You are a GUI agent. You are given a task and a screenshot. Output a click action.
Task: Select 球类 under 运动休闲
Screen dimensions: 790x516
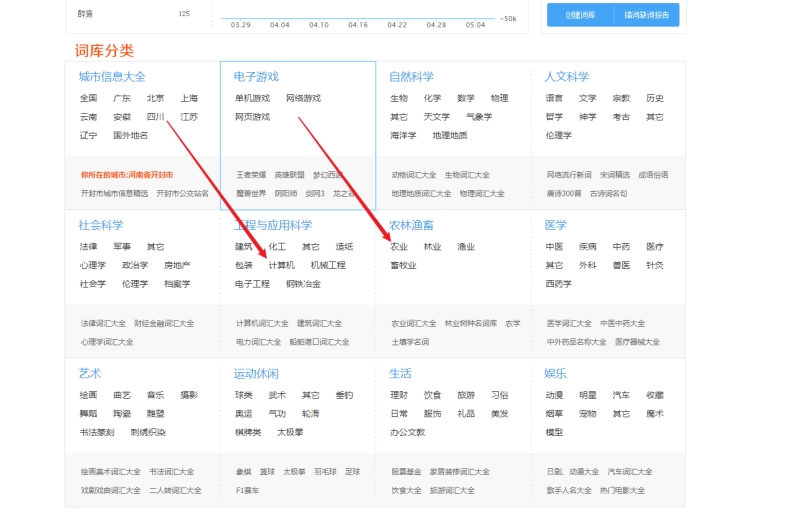click(x=243, y=396)
